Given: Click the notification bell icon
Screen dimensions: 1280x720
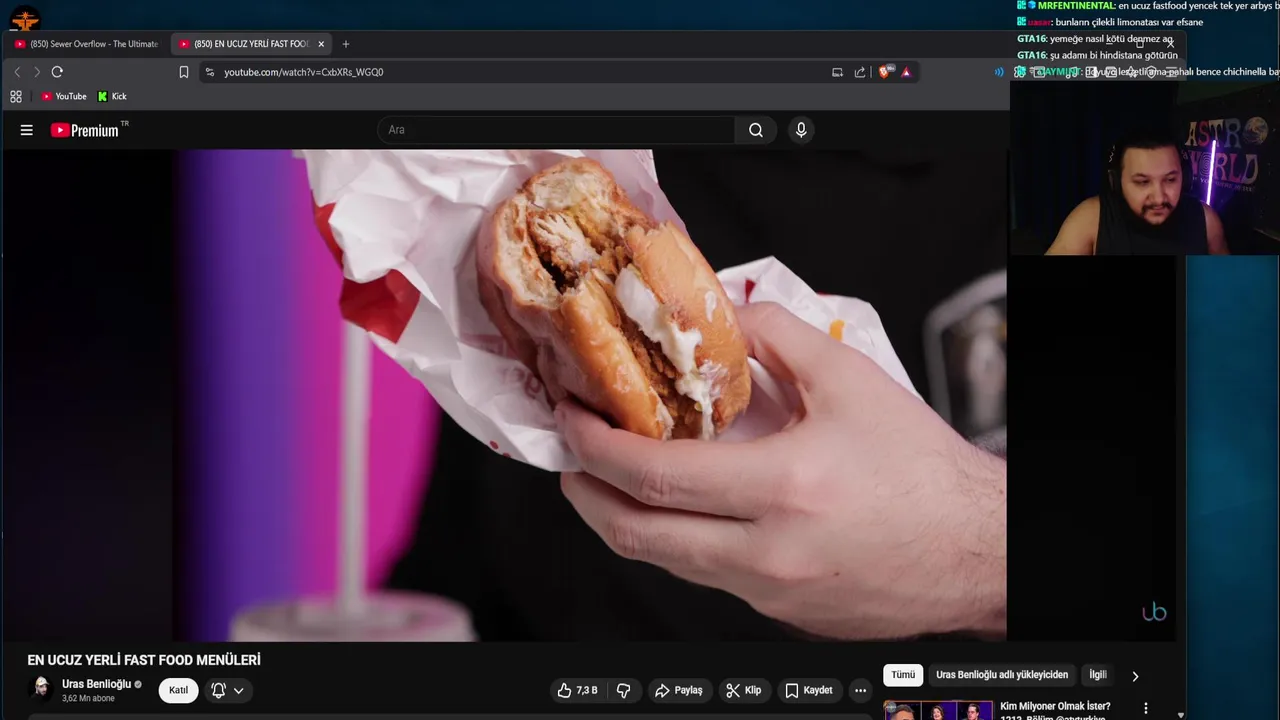Looking at the screenshot, I should tap(219, 690).
